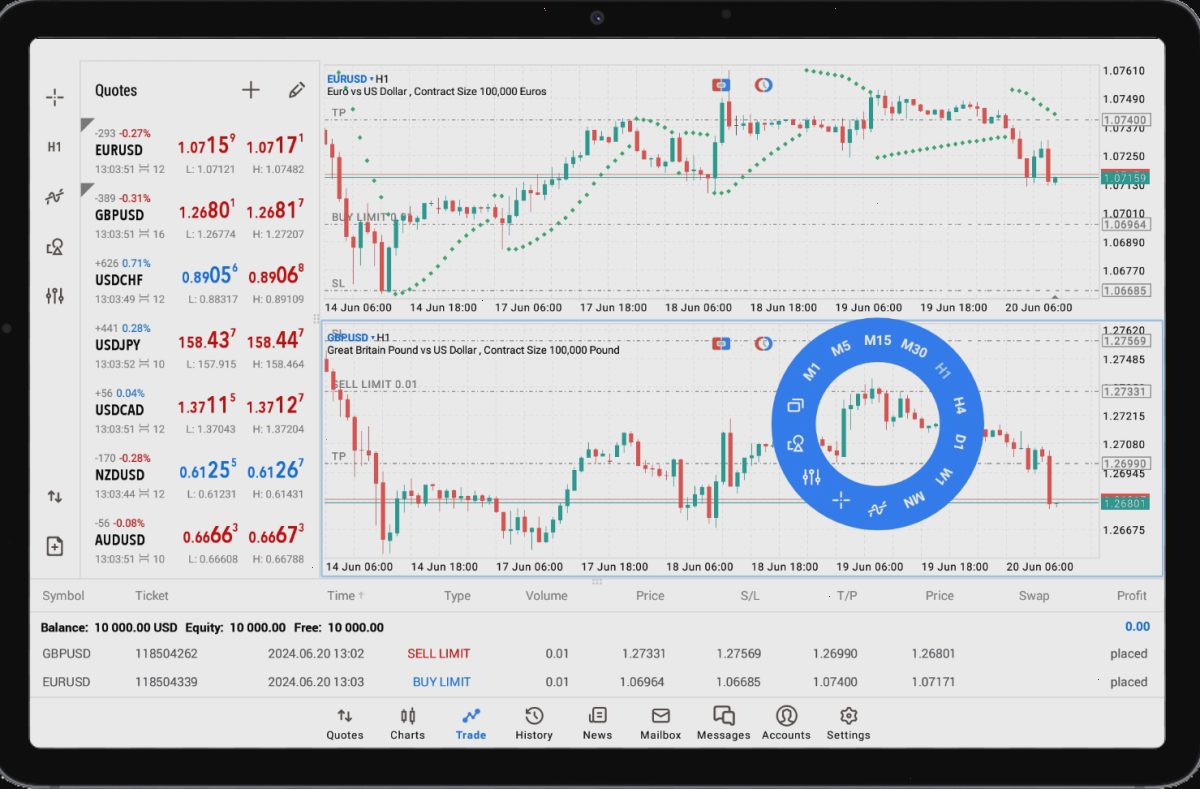This screenshot has height=789, width=1200.
Task: Open the EURUSD symbol dropdown on top chart
Action: [350, 78]
